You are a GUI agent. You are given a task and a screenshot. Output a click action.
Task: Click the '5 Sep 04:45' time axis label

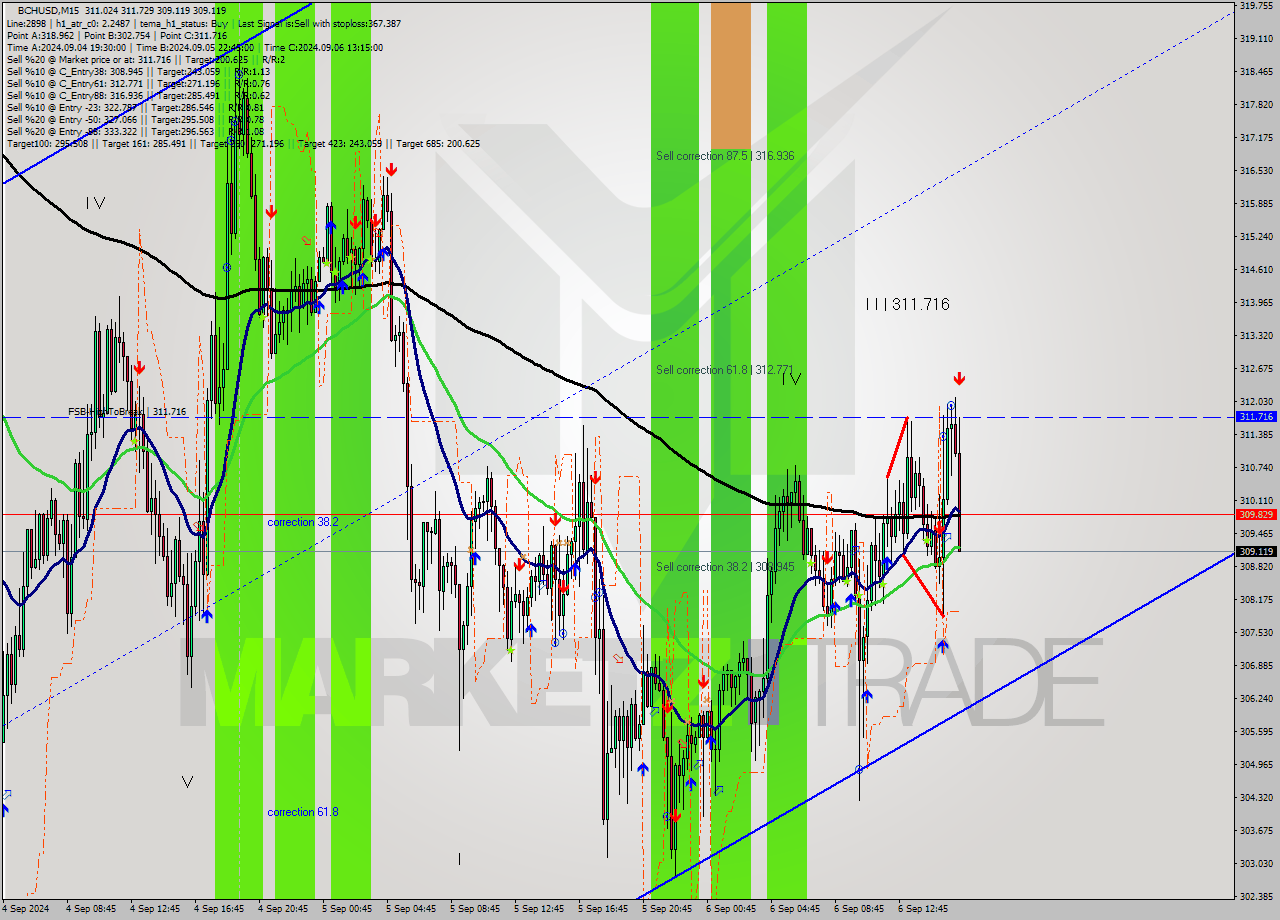411,909
